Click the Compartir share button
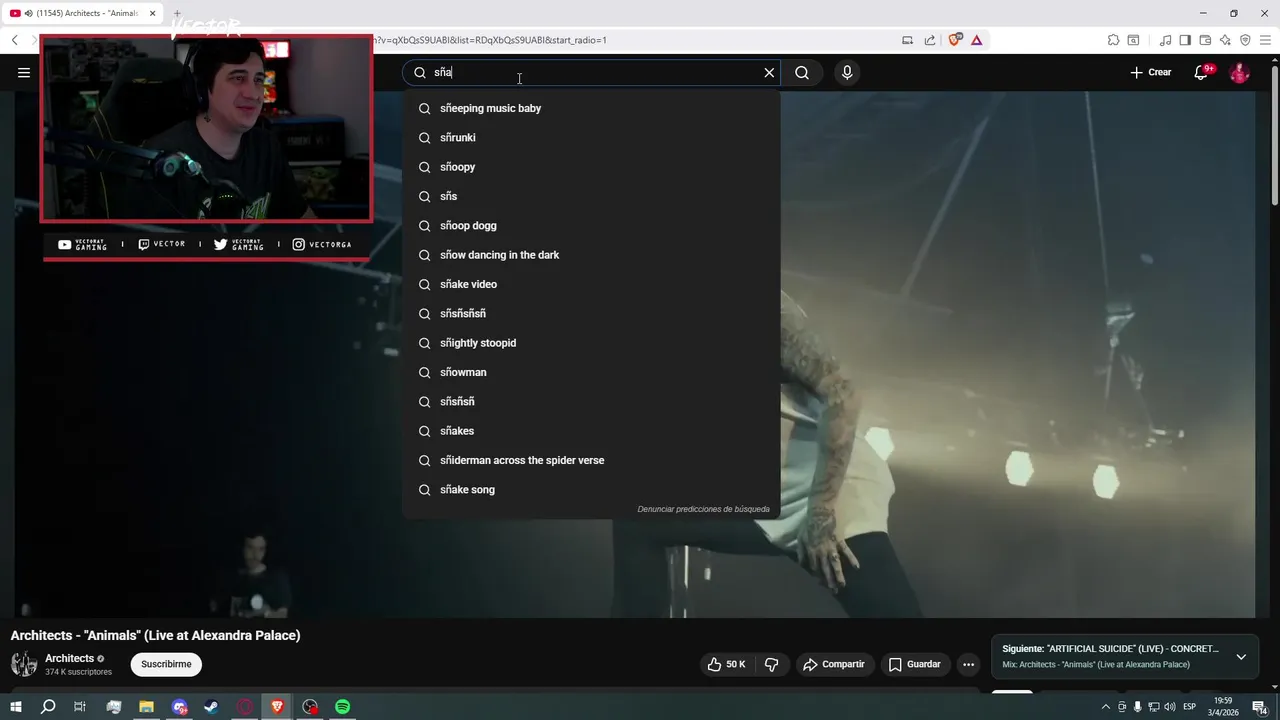1280x720 pixels. (835, 664)
